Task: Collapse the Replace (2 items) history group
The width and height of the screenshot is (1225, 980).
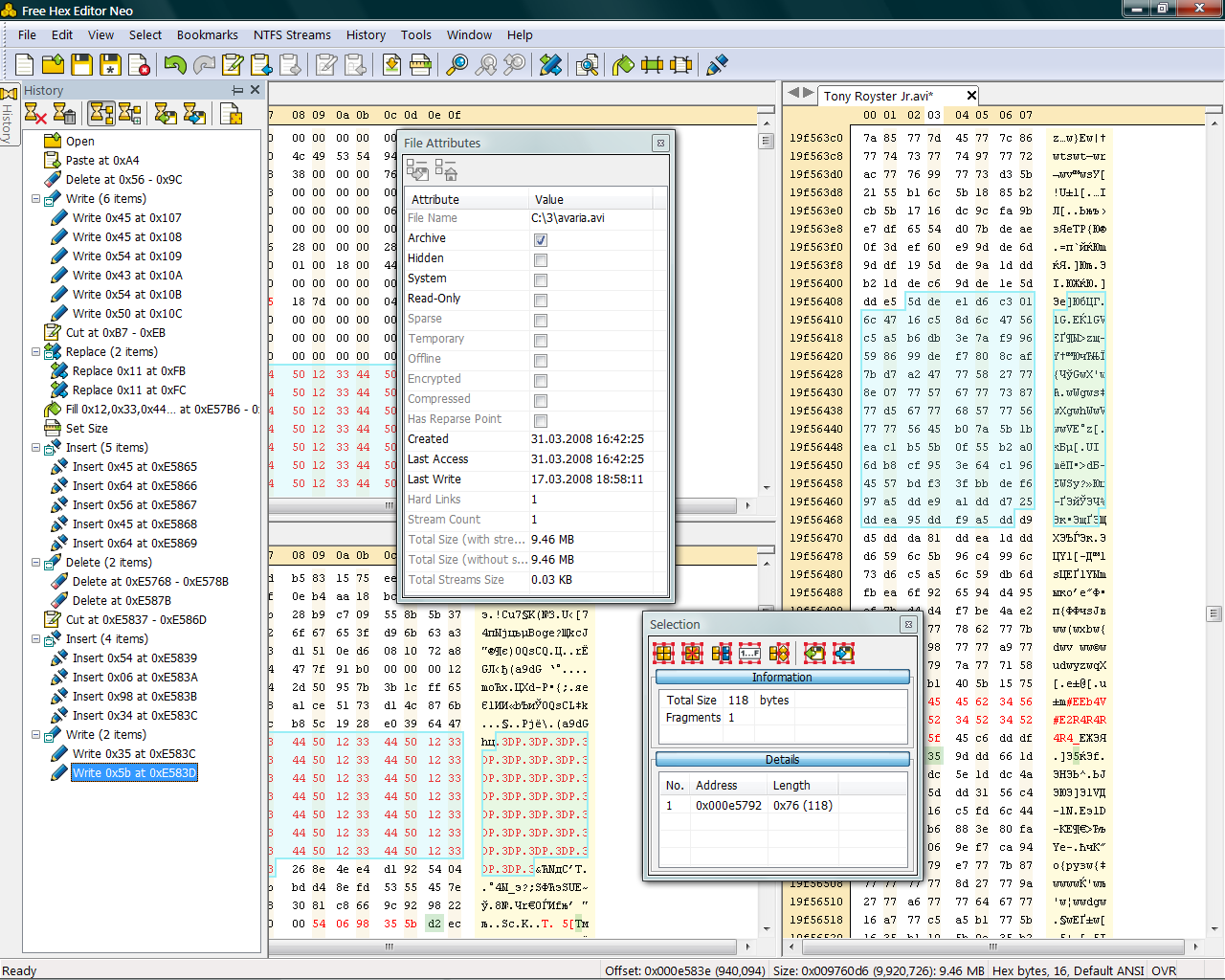Action: pos(35,352)
